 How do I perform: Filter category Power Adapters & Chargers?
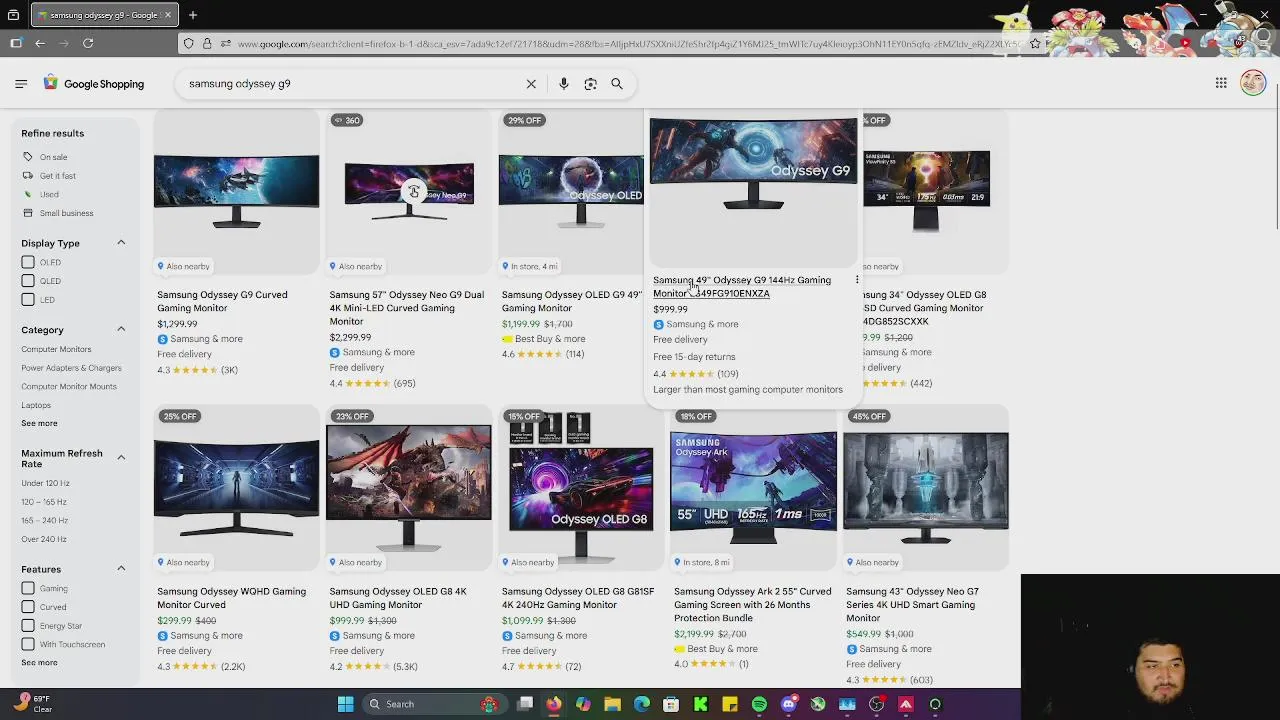pos(71,368)
